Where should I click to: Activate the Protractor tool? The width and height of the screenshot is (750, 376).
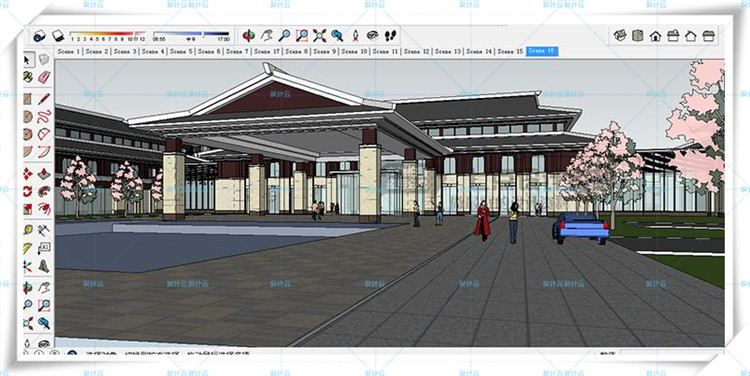28,248
